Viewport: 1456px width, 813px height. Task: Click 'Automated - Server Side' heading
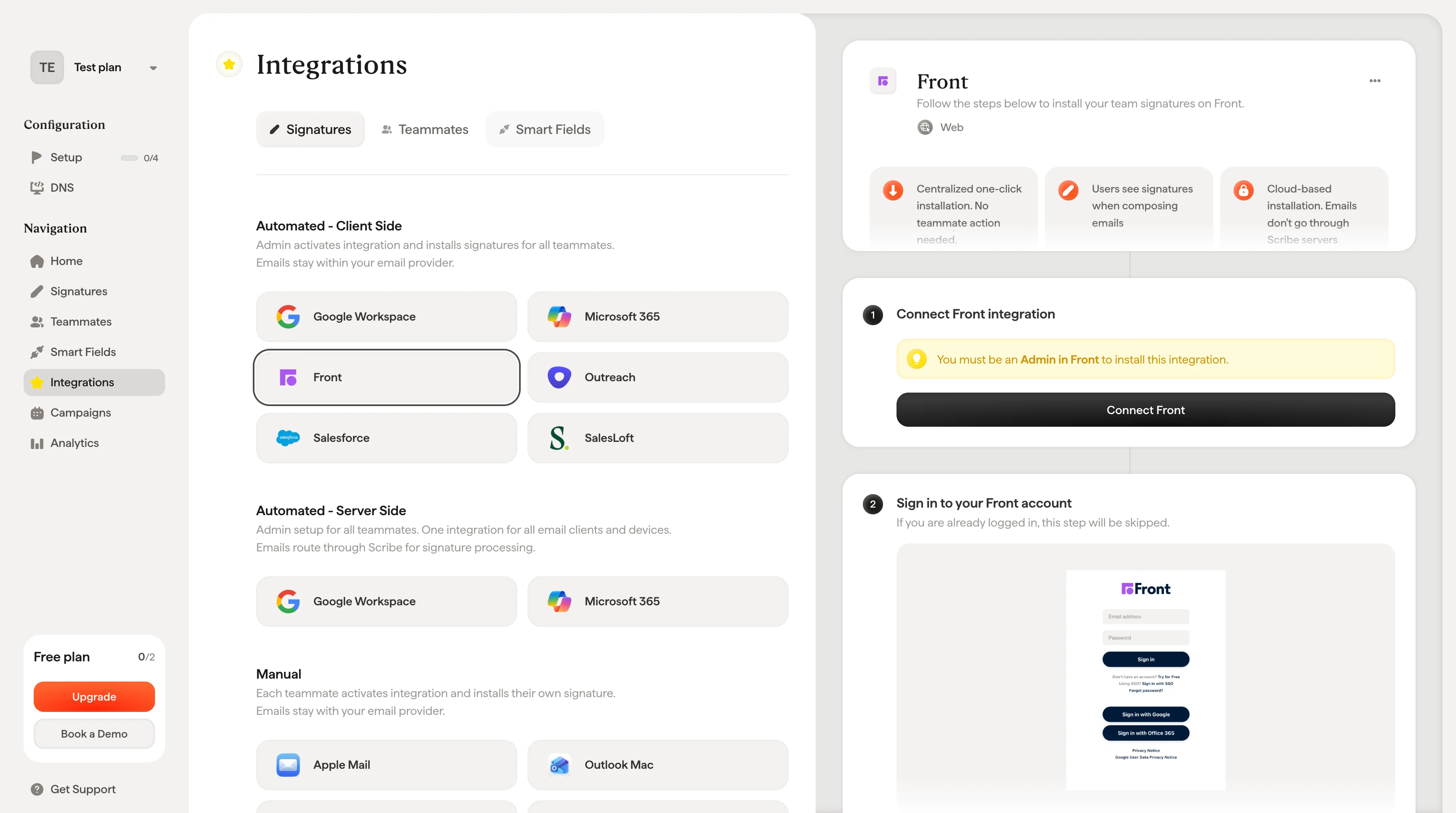[331, 511]
